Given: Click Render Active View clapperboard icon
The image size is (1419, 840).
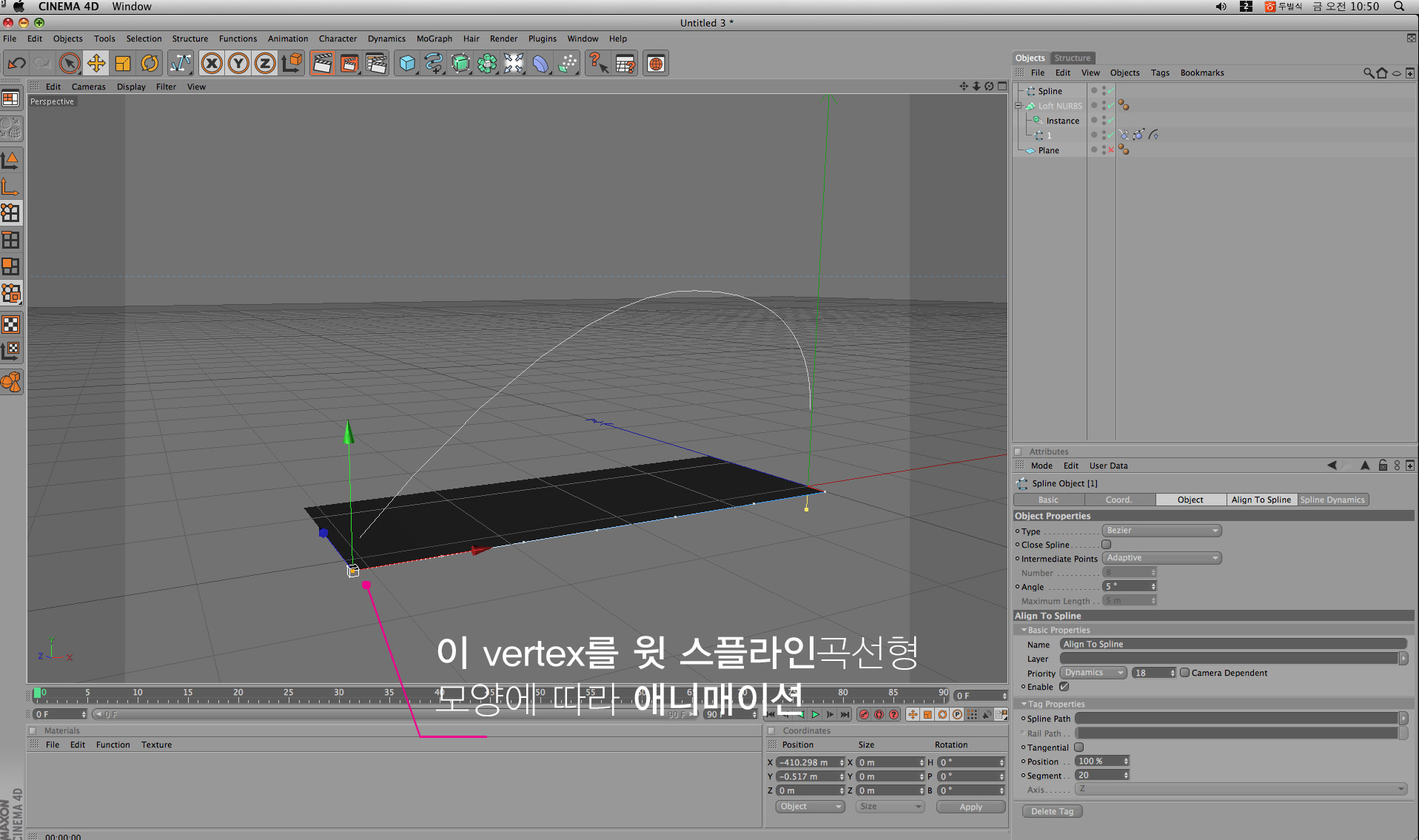Looking at the screenshot, I should (322, 64).
